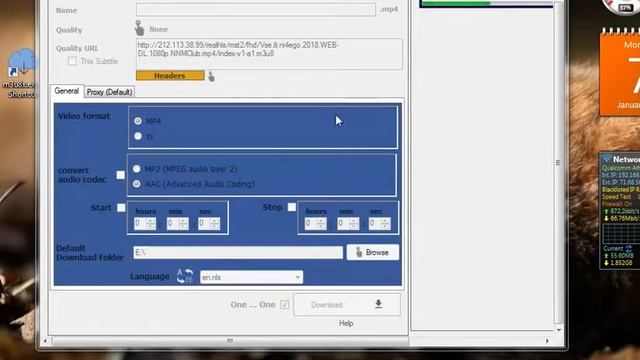Choose AAC (Advanced Audio Coding)
This screenshot has height=360, width=640.
137,184
